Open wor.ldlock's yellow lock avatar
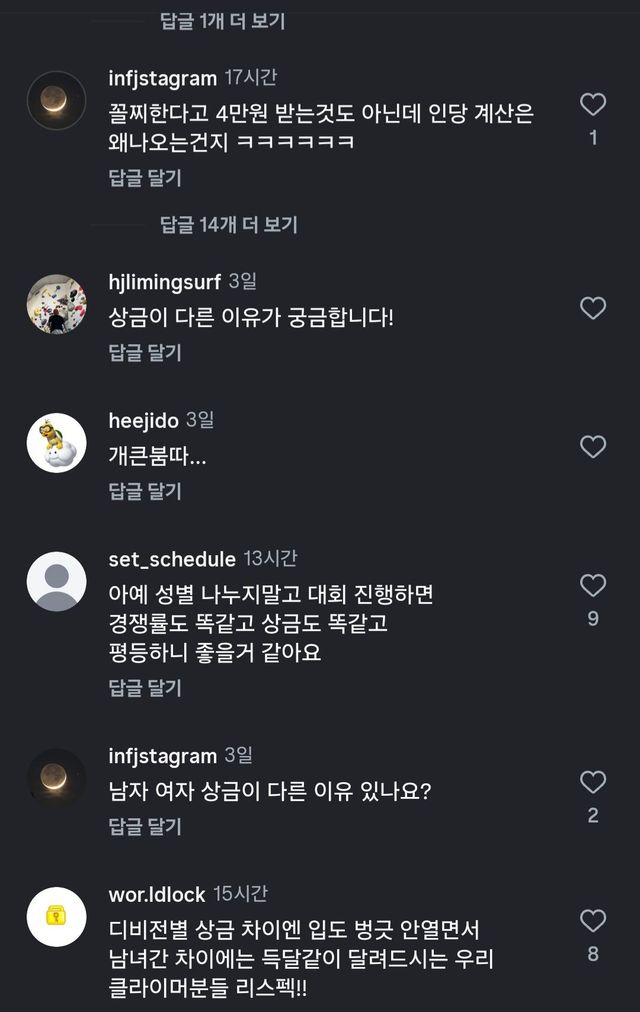Screen dimensions: 640x1012 tap(56, 916)
